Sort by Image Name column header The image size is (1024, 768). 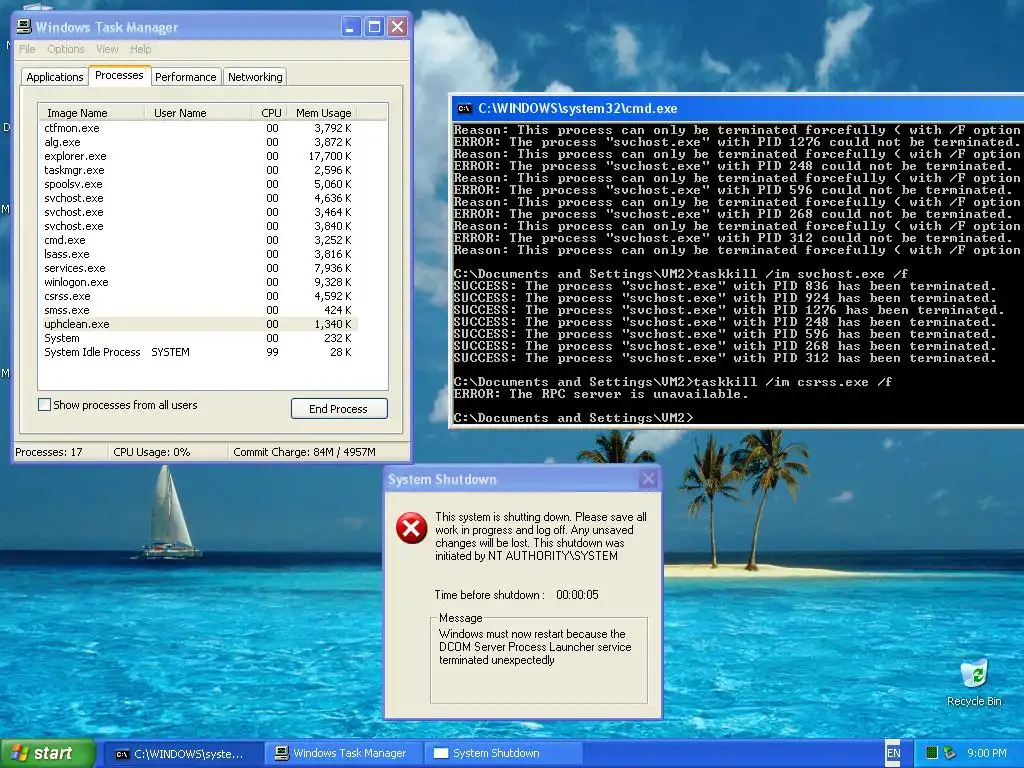coord(91,113)
